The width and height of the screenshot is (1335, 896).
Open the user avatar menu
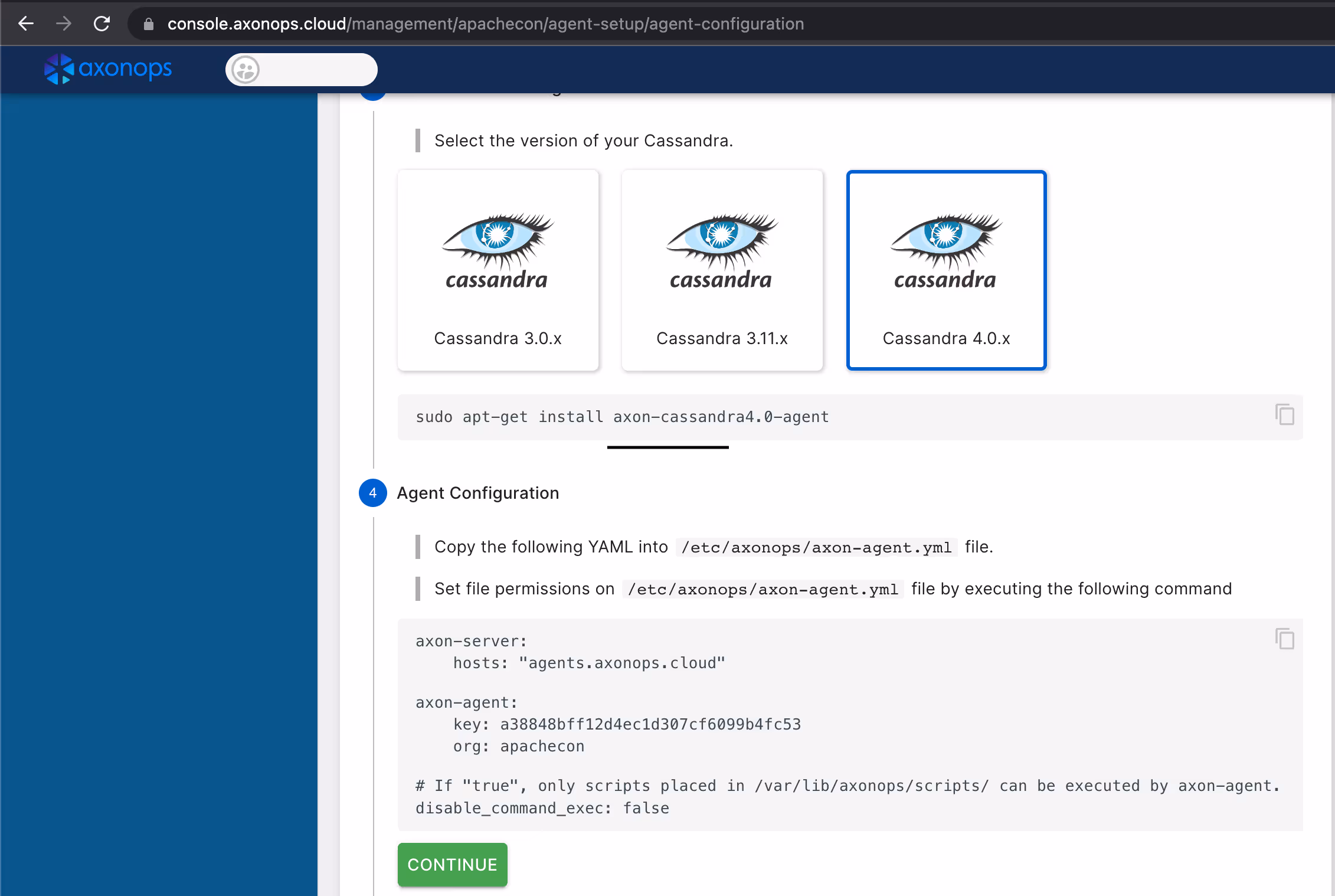[246, 70]
